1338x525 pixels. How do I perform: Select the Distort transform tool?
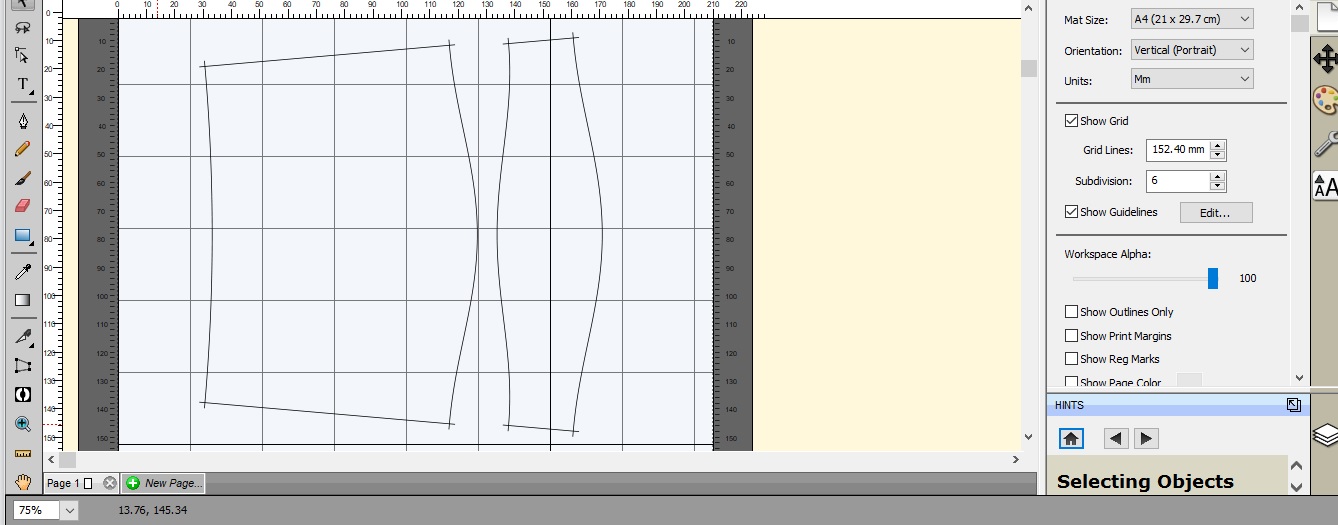pyautogui.click(x=22, y=365)
